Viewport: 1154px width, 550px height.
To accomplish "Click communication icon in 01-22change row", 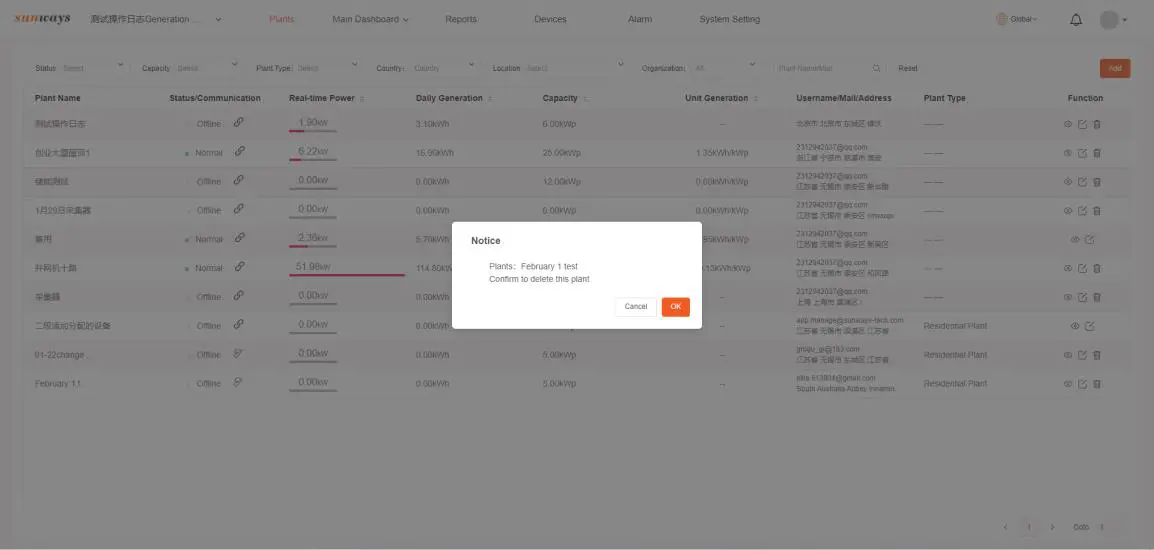I will (238, 353).
